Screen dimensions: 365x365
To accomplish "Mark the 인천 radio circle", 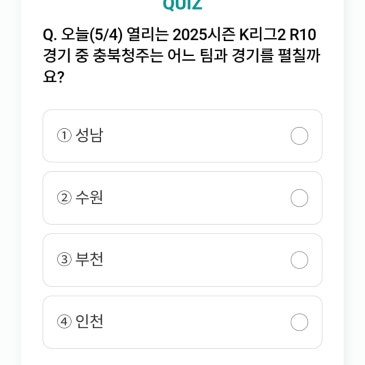I will (x=299, y=322).
